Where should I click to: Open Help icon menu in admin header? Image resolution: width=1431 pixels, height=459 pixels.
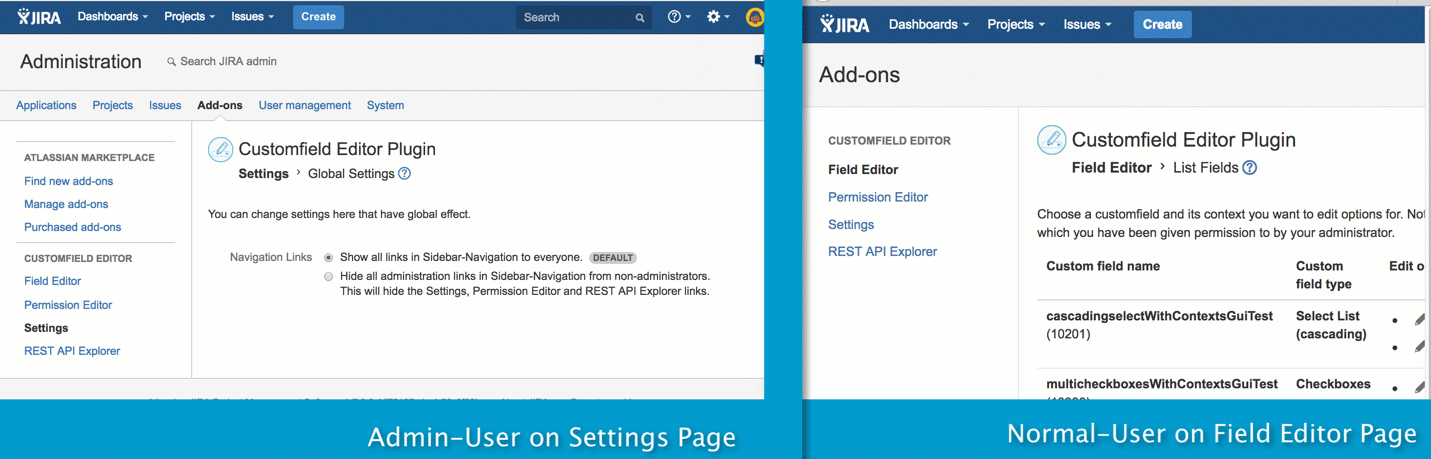click(x=679, y=17)
